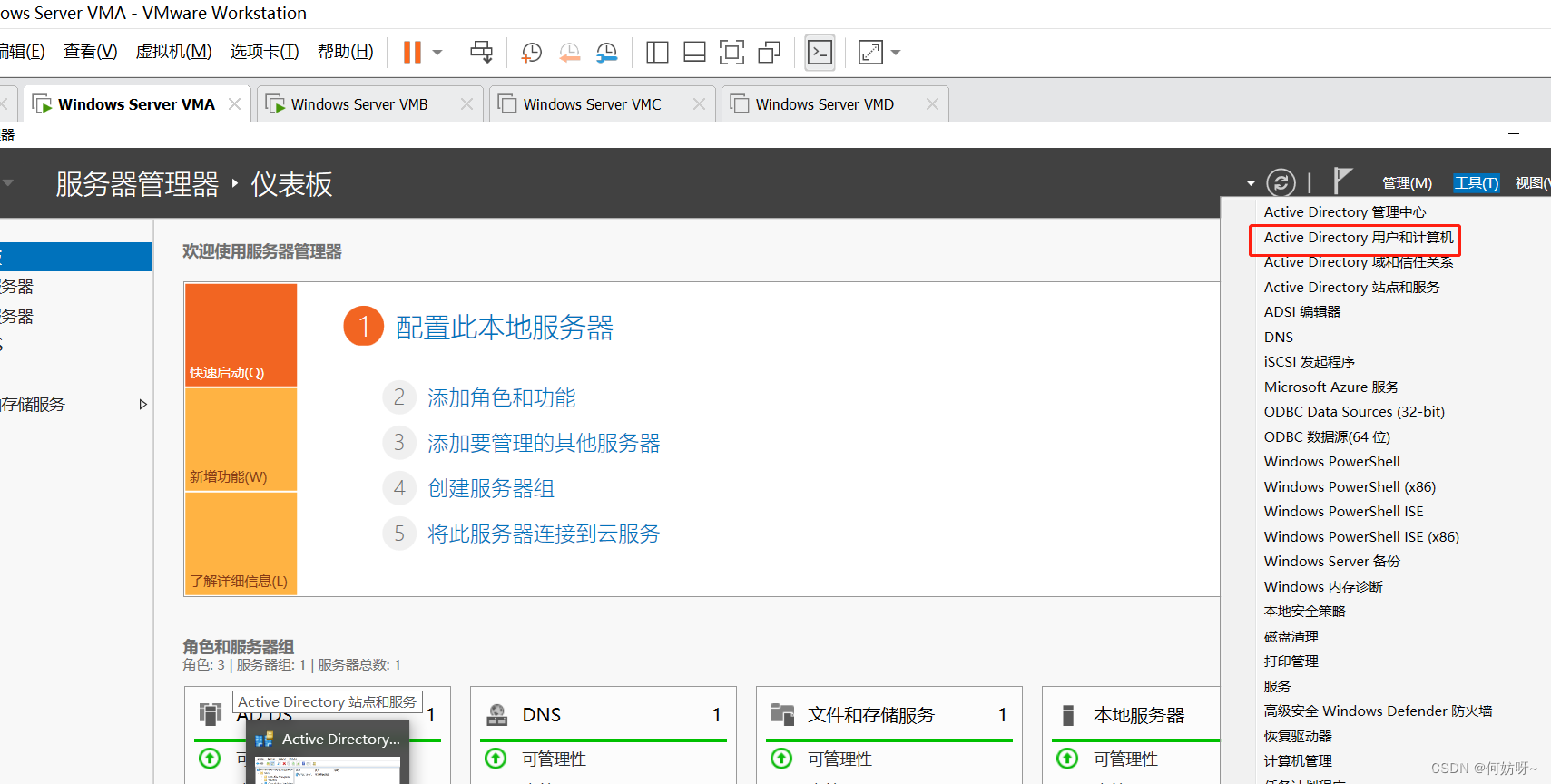The width and height of the screenshot is (1551, 784).
Task: Open the small dropdown arrow left of refresh
Action: point(1251,183)
